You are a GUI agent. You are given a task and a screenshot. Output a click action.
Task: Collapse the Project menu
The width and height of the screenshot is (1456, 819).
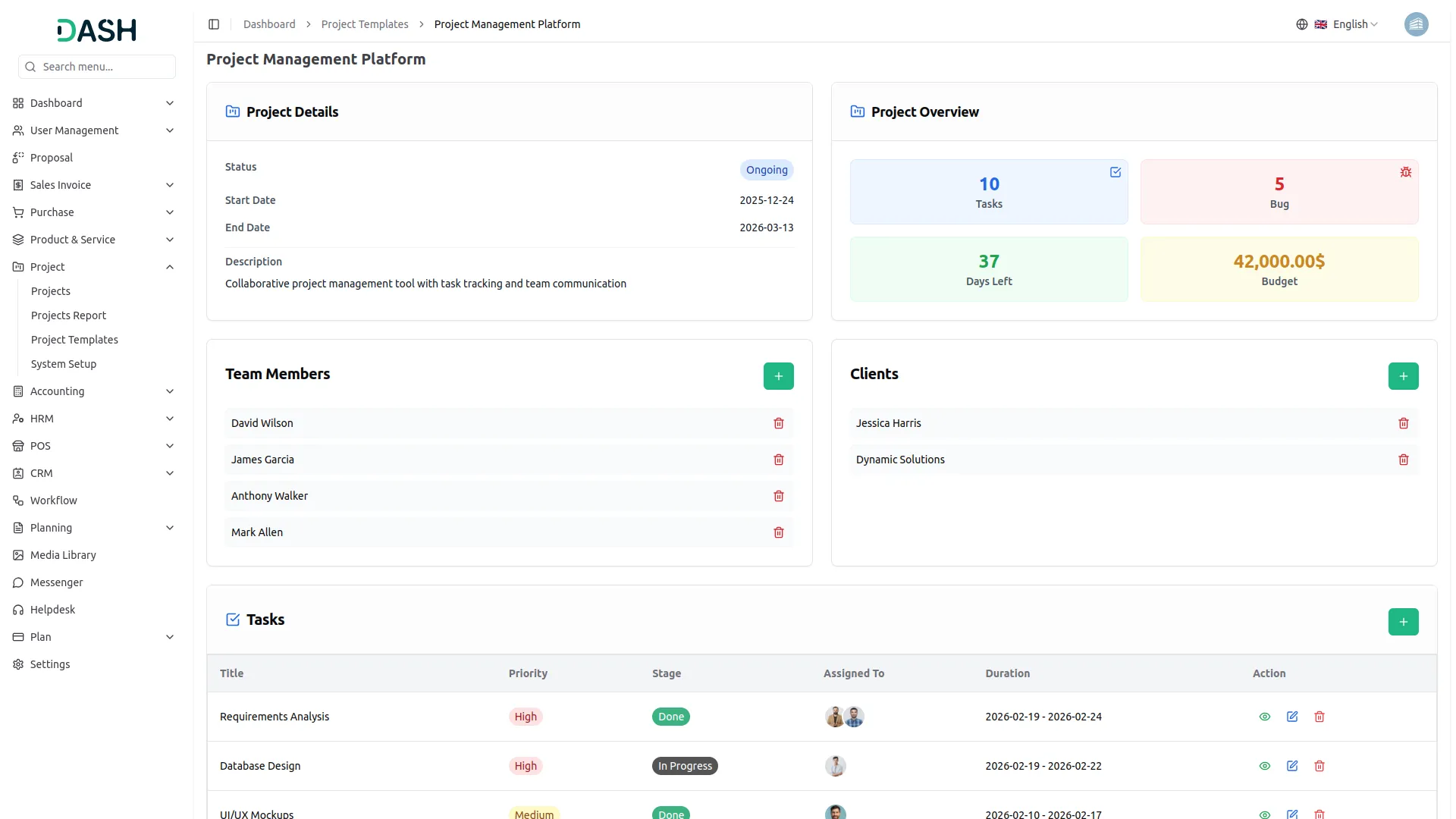(170, 266)
